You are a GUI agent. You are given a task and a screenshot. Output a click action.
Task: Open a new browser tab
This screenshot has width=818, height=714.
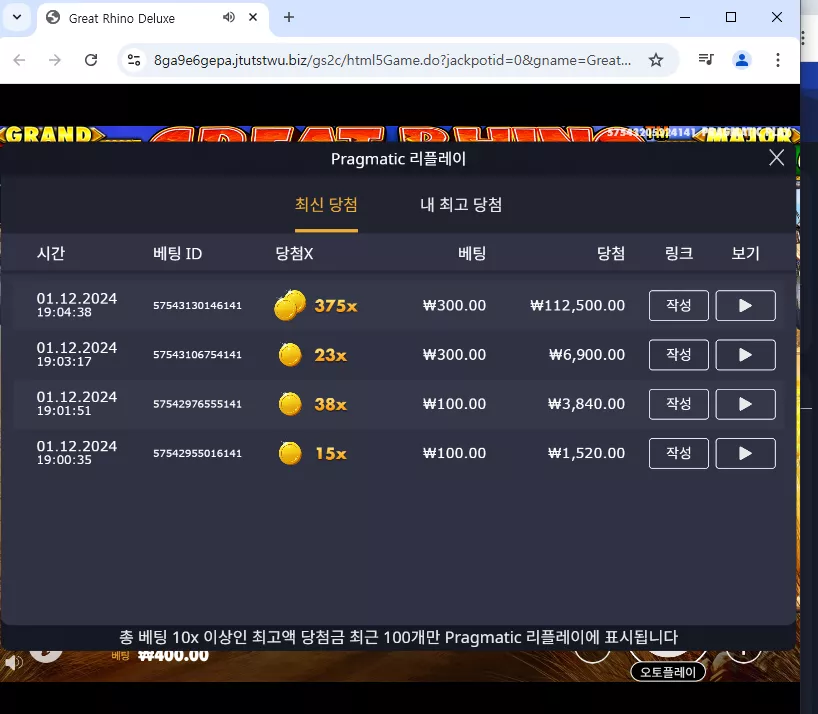click(288, 17)
